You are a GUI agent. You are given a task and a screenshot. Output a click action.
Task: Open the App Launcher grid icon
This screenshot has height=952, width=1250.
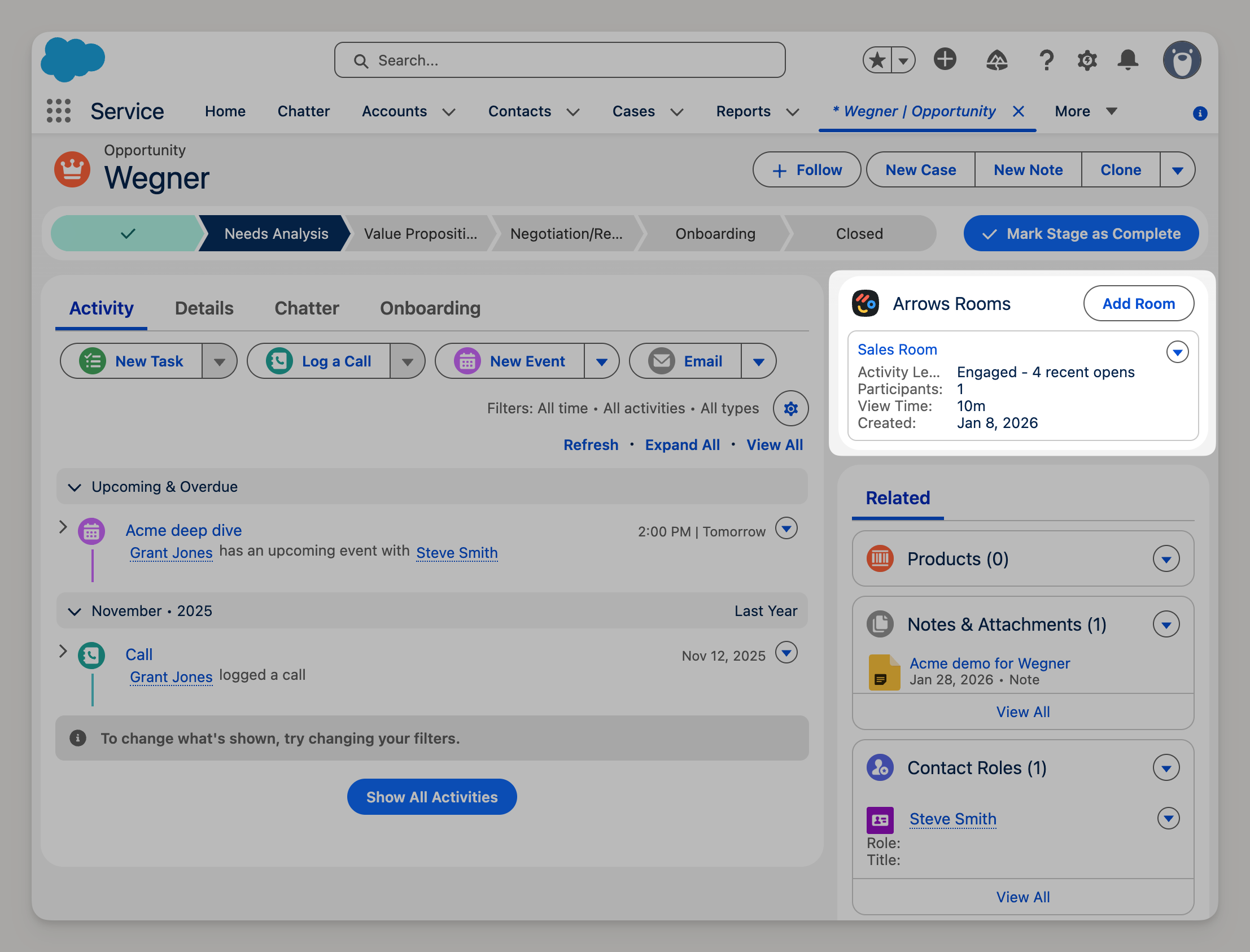click(x=58, y=111)
